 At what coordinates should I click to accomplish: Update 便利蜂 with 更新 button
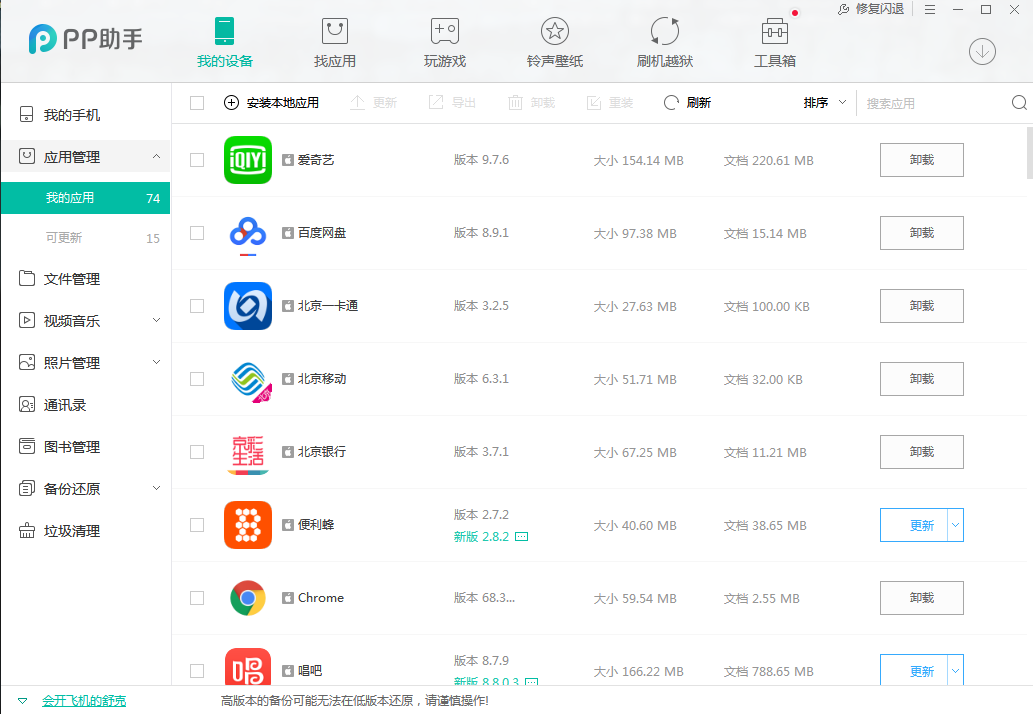click(x=914, y=525)
